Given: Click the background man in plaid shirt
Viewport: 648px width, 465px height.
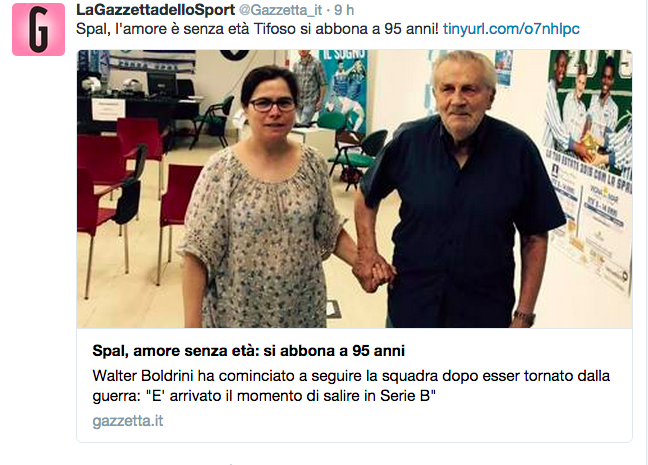Looking at the screenshot, I should tap(312, 85).
